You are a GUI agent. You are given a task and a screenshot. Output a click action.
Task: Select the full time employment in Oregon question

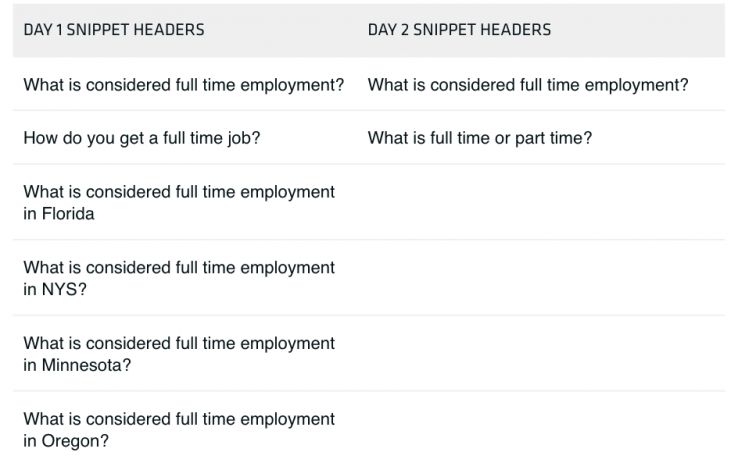click(179, 429)
